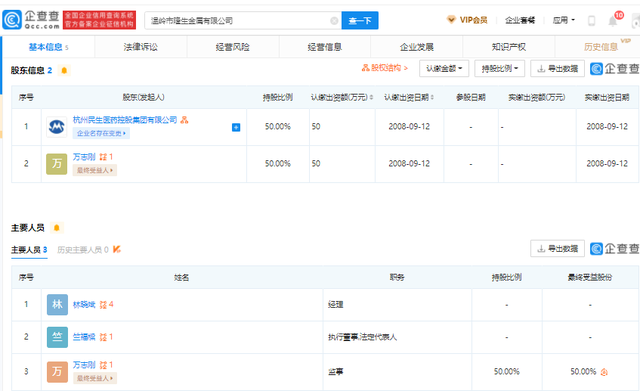Switch to the 企业发展 tab
The width and height of the screenshot is (640, 391).
[416, 47]
